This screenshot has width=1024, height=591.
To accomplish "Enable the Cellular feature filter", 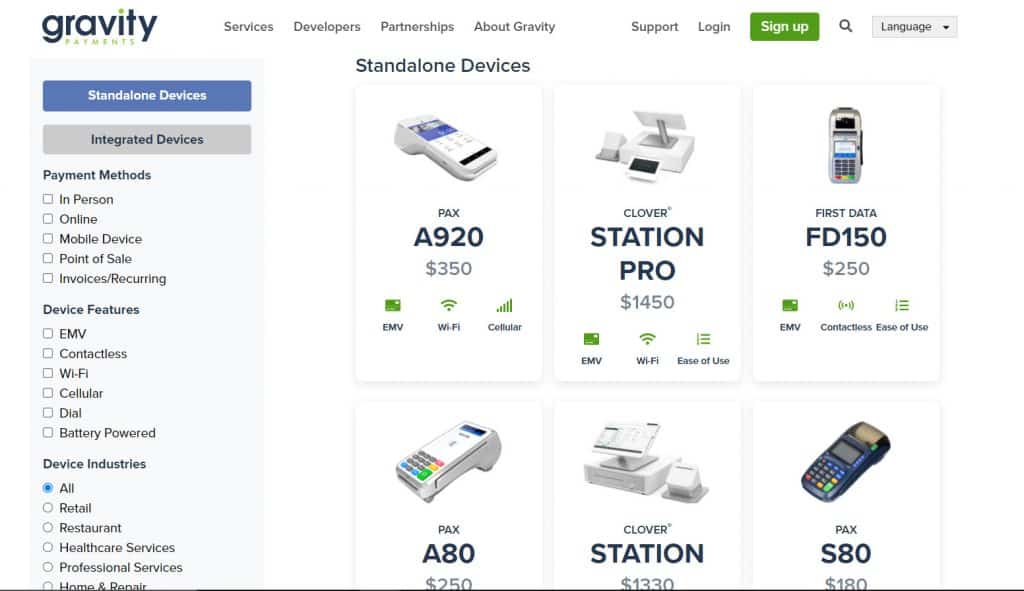I will point(48,393).
